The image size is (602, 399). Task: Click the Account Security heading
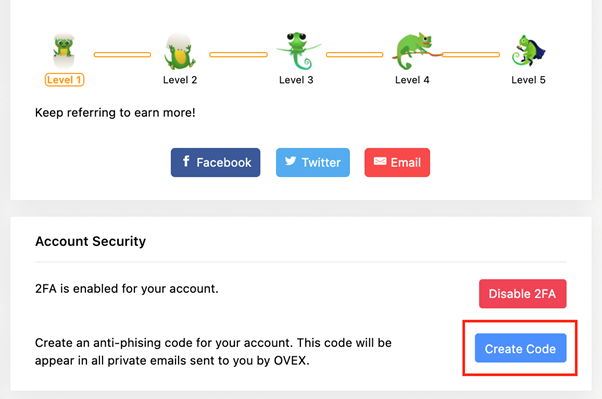(91, 242)
